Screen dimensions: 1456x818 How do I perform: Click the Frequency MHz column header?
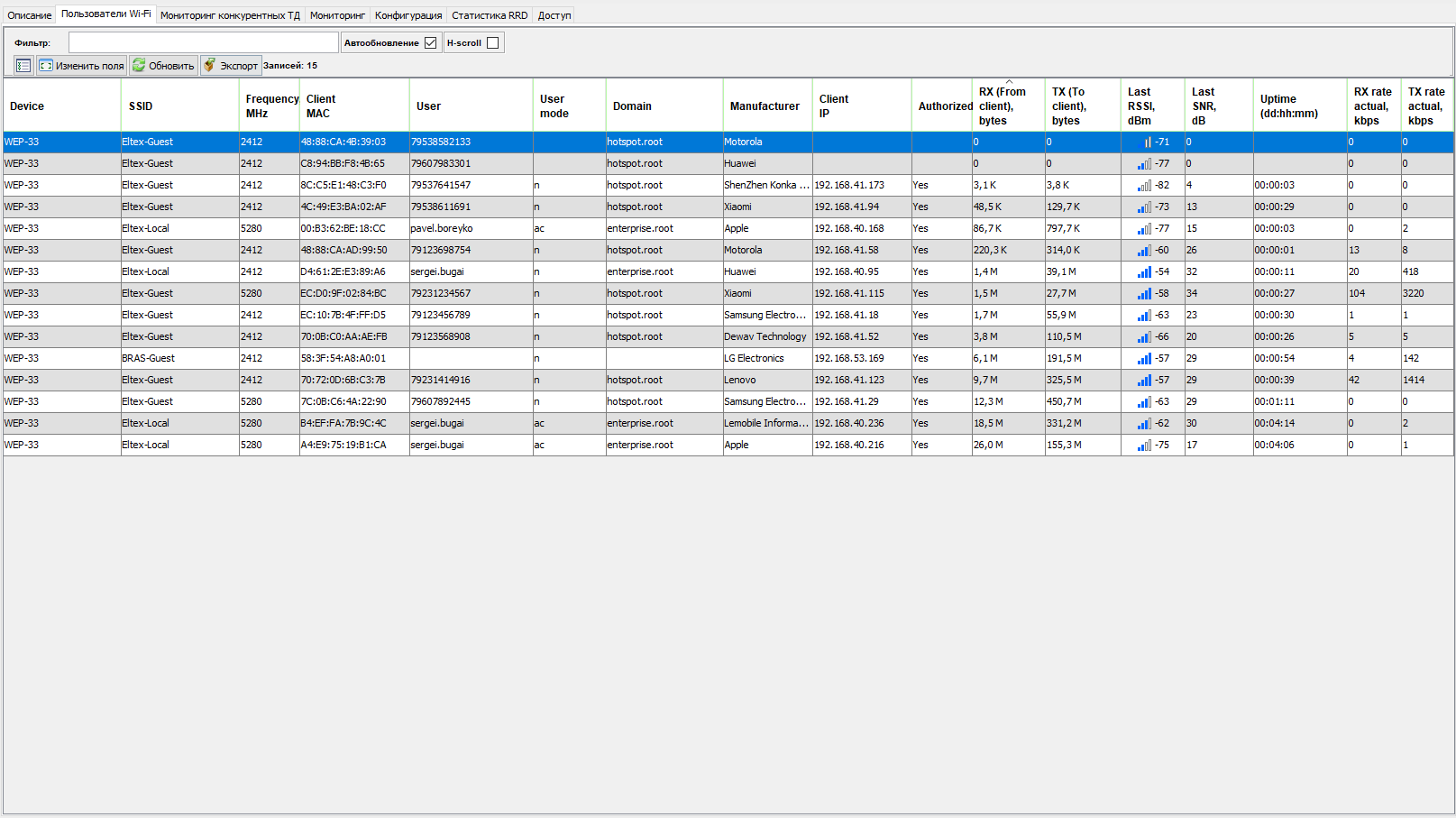pyautogui.click(x=270, y=106)
